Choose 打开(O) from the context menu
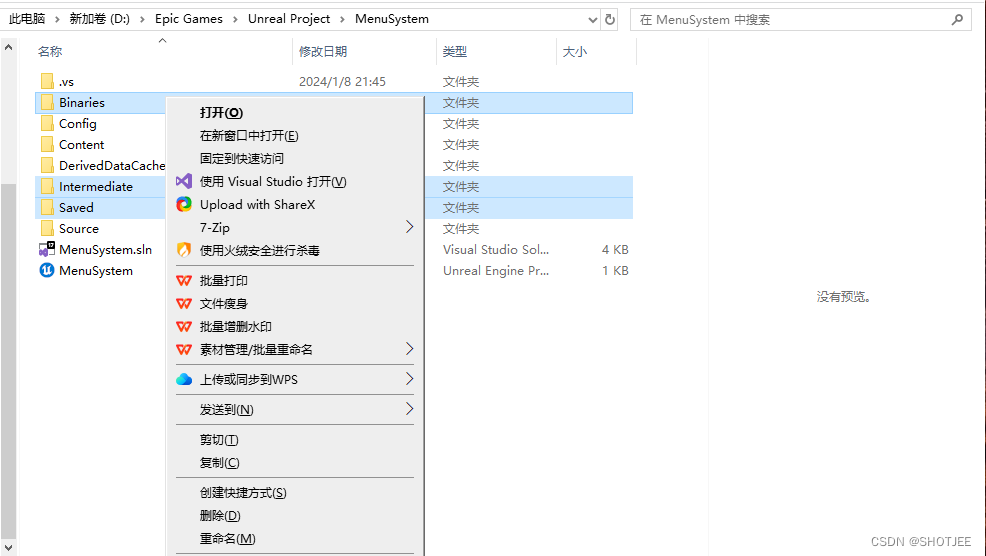Viewport: 986px width, 556px height. pyautogui.click(x=221, y=113)
